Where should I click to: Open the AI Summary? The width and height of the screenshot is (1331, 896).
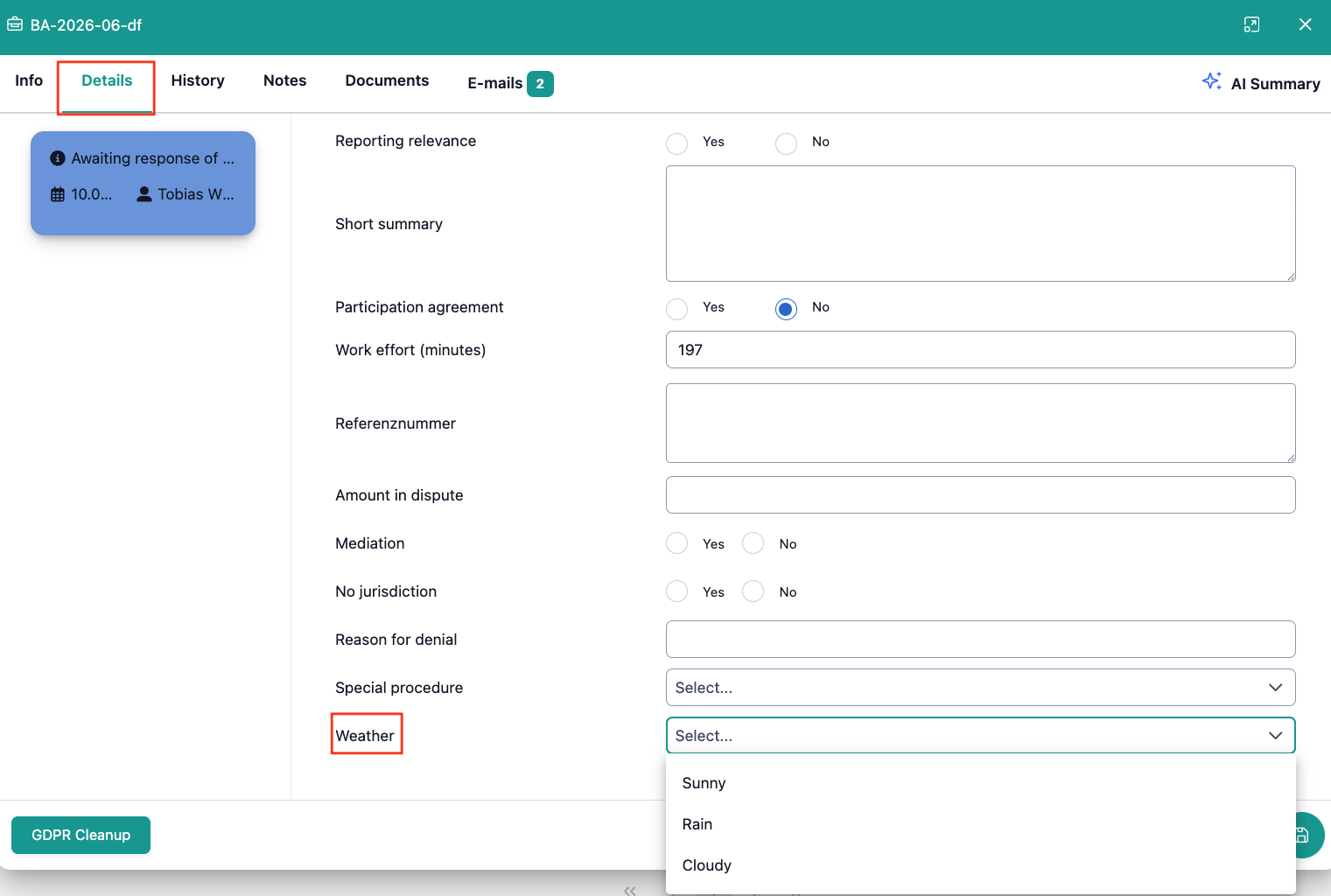point(1261,83)
